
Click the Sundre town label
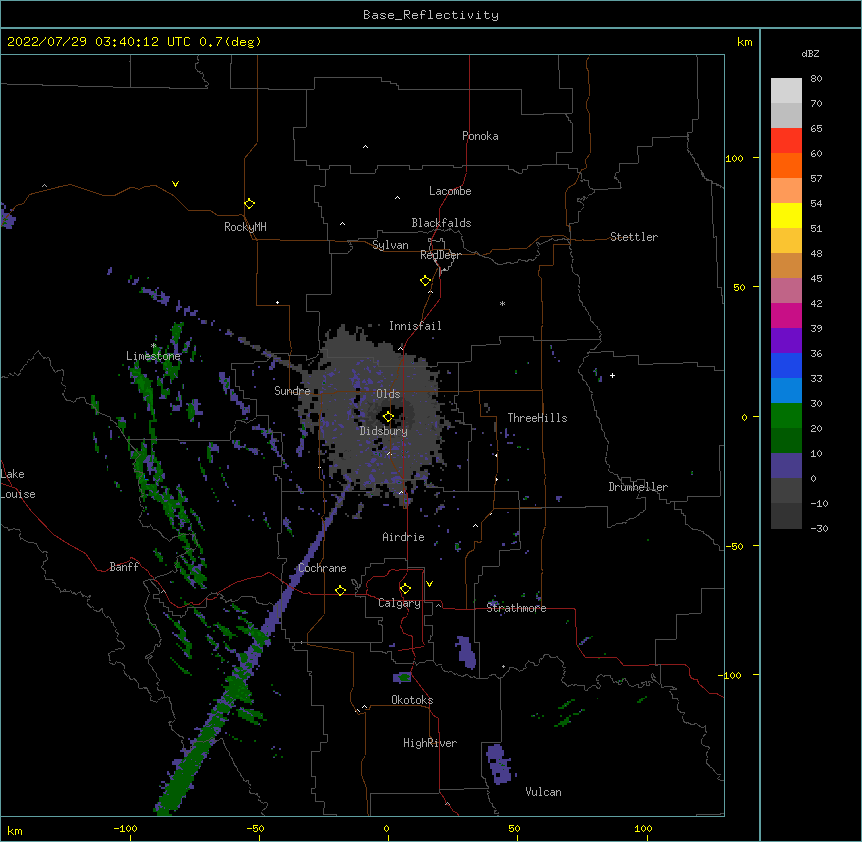[292, 391]
